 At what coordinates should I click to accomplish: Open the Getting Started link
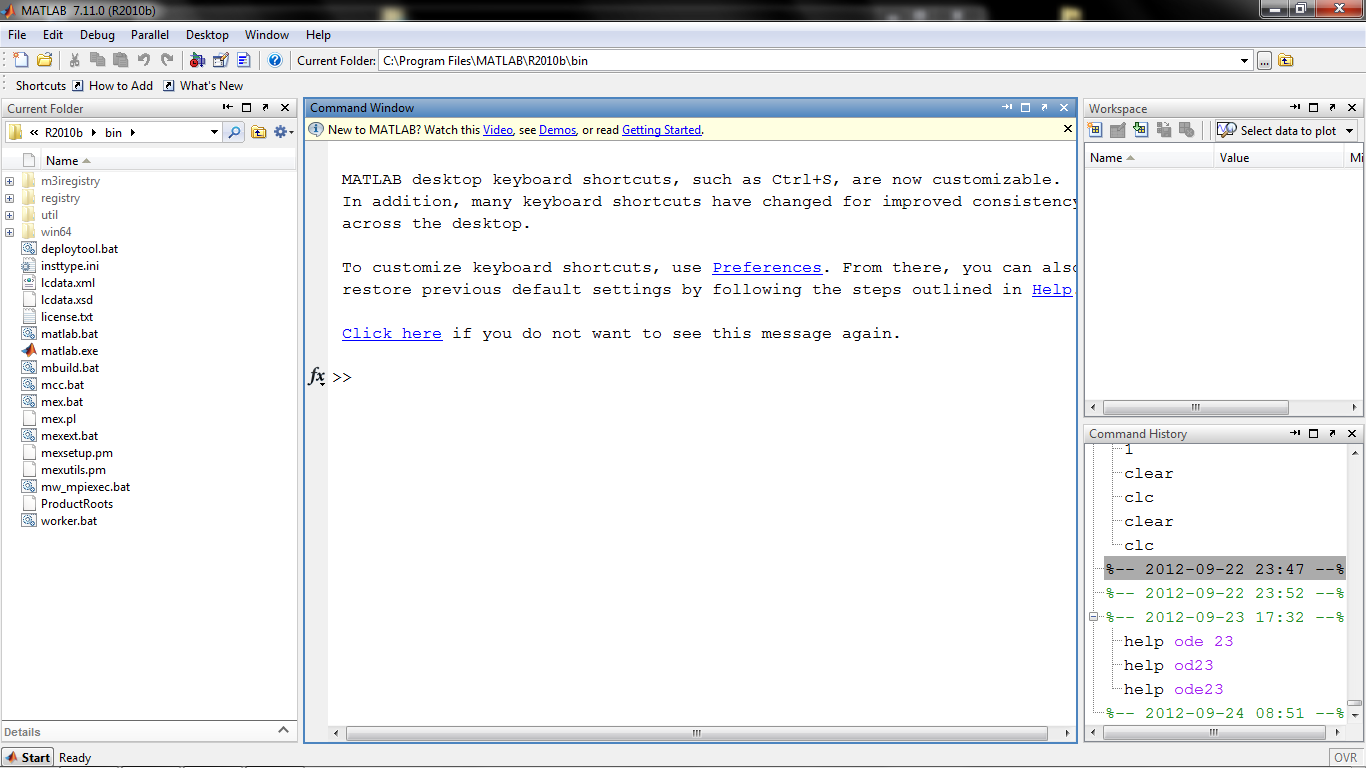661,130
